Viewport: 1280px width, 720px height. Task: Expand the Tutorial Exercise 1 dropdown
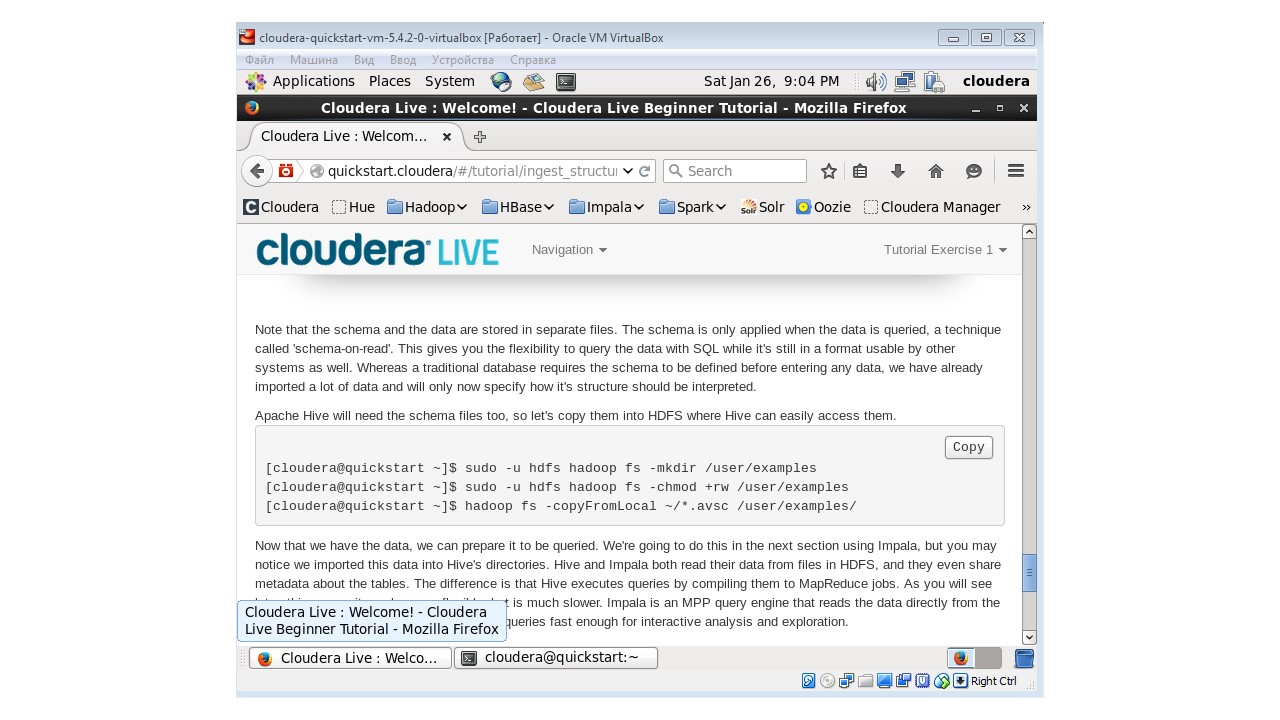pyautogui.click(x=945, y=249)
